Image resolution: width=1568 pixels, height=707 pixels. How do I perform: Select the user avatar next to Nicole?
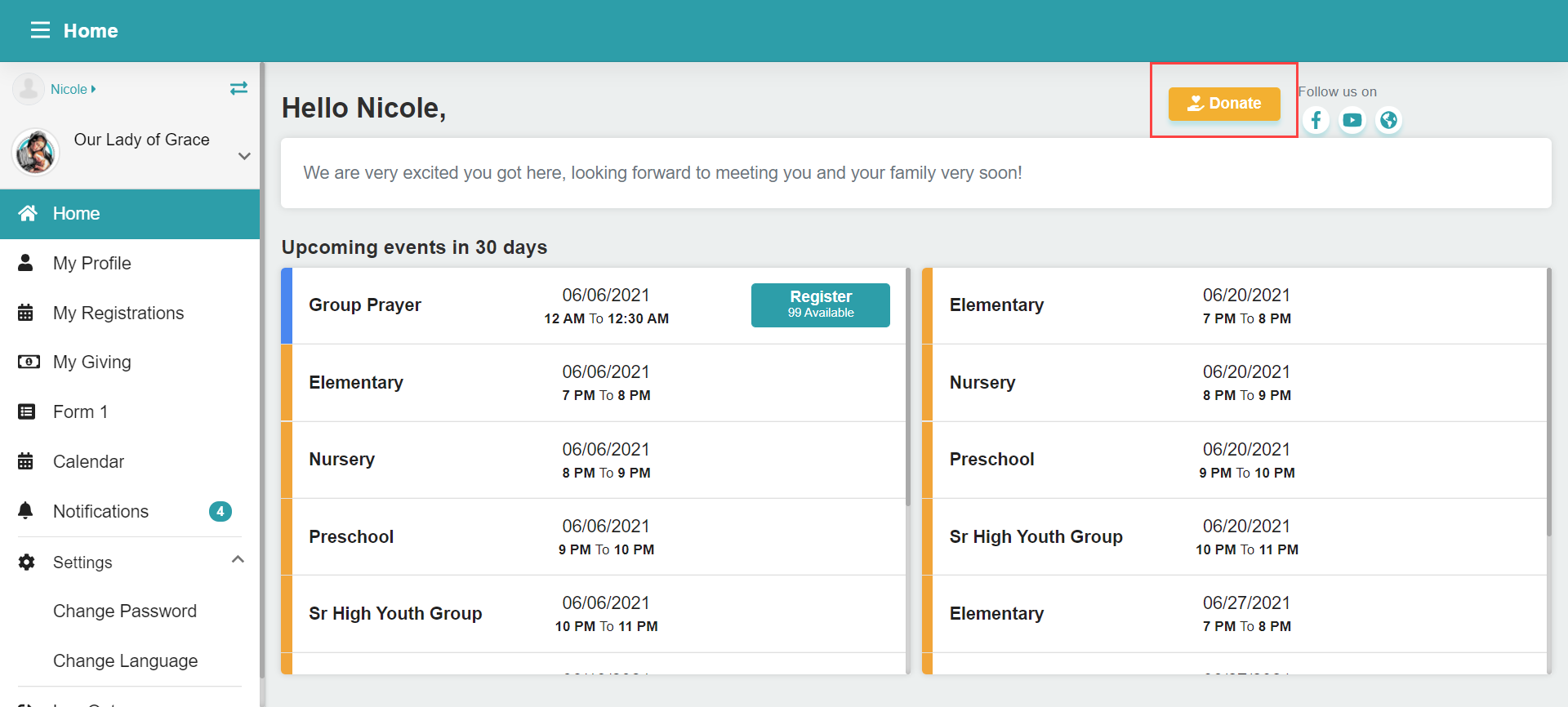[29, 89]
